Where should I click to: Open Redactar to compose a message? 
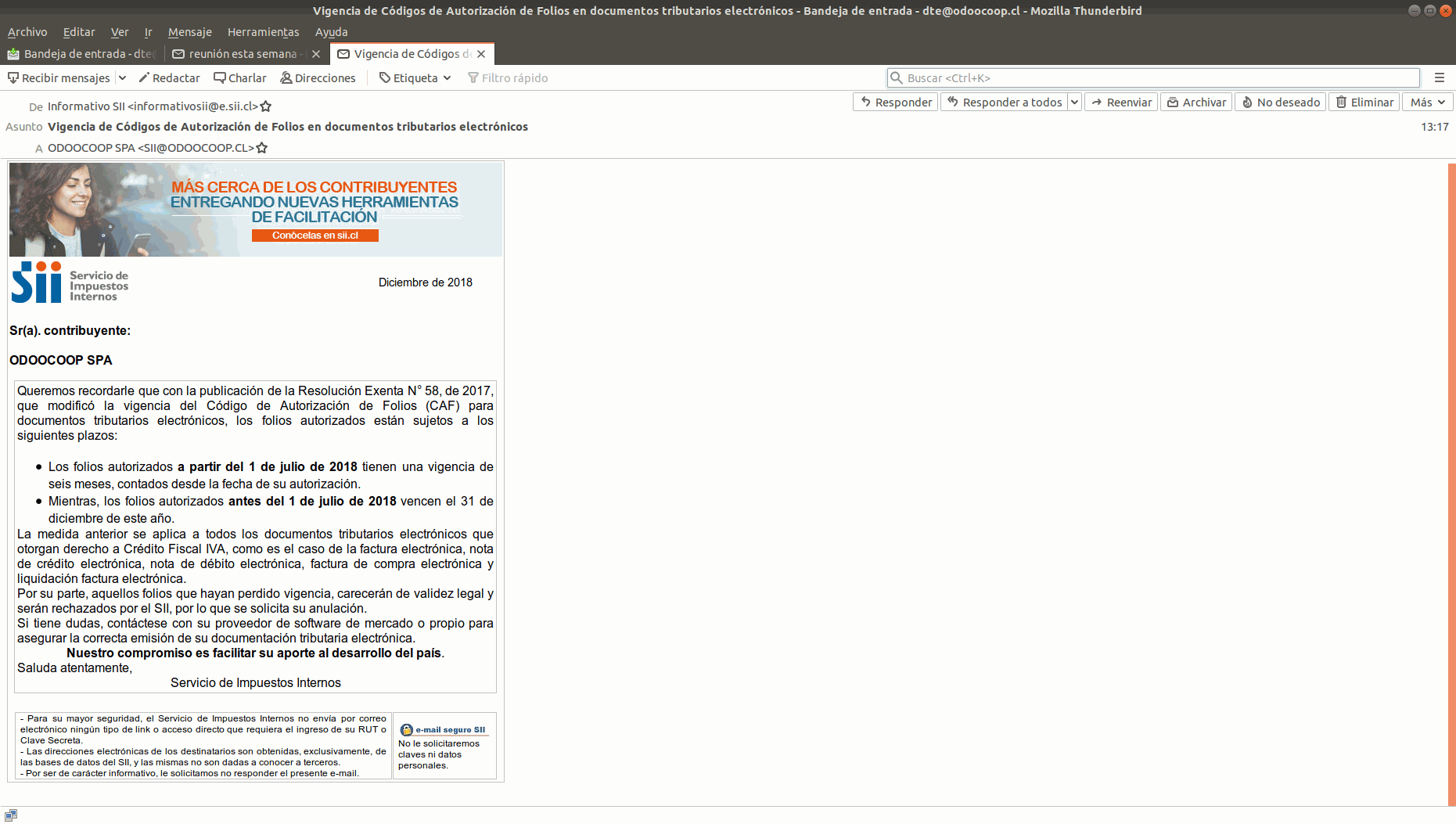pyautogui.click(x=169, y=77)
